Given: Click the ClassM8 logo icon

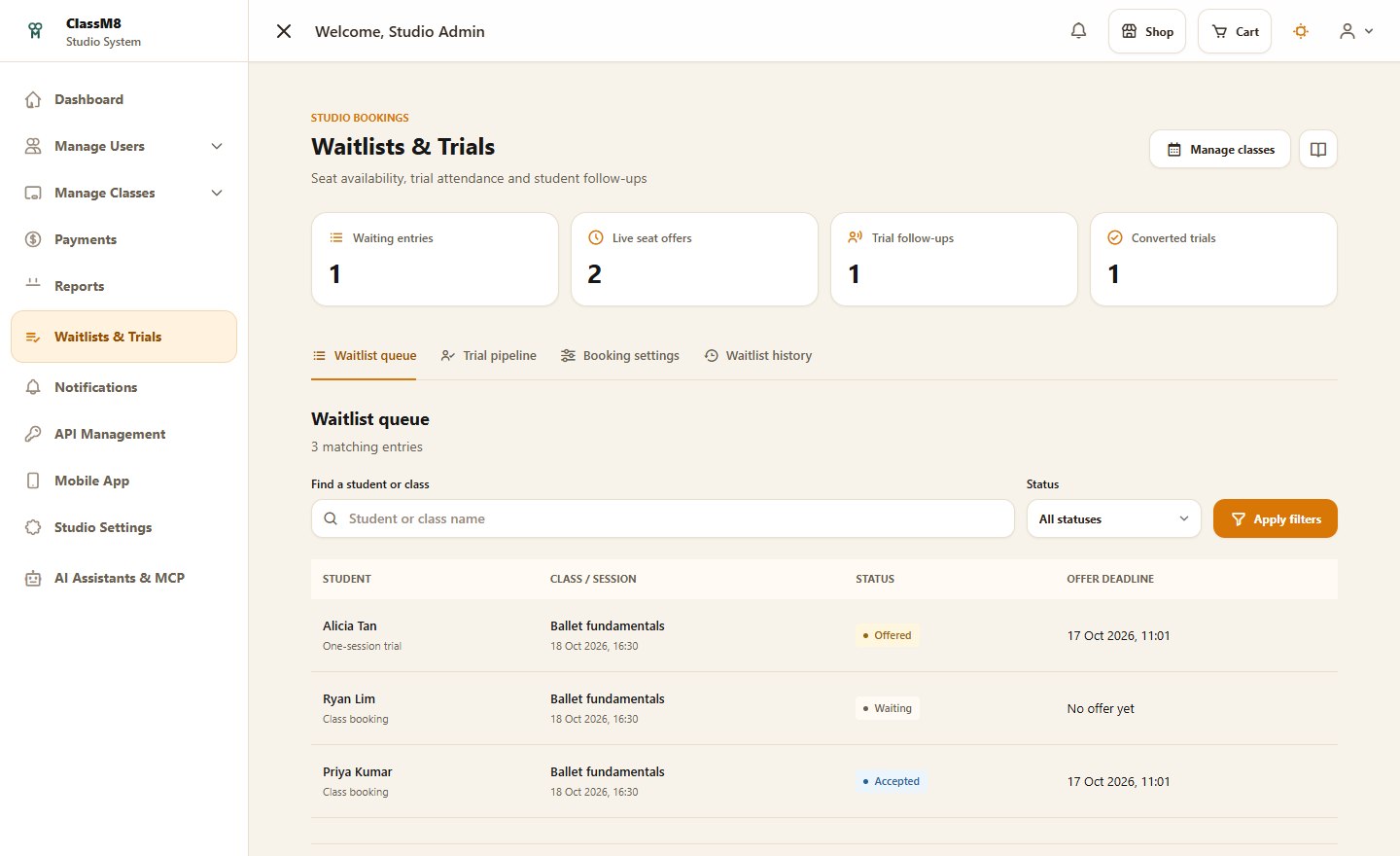Looking at the screenshot, I should (x=35, y=31).
